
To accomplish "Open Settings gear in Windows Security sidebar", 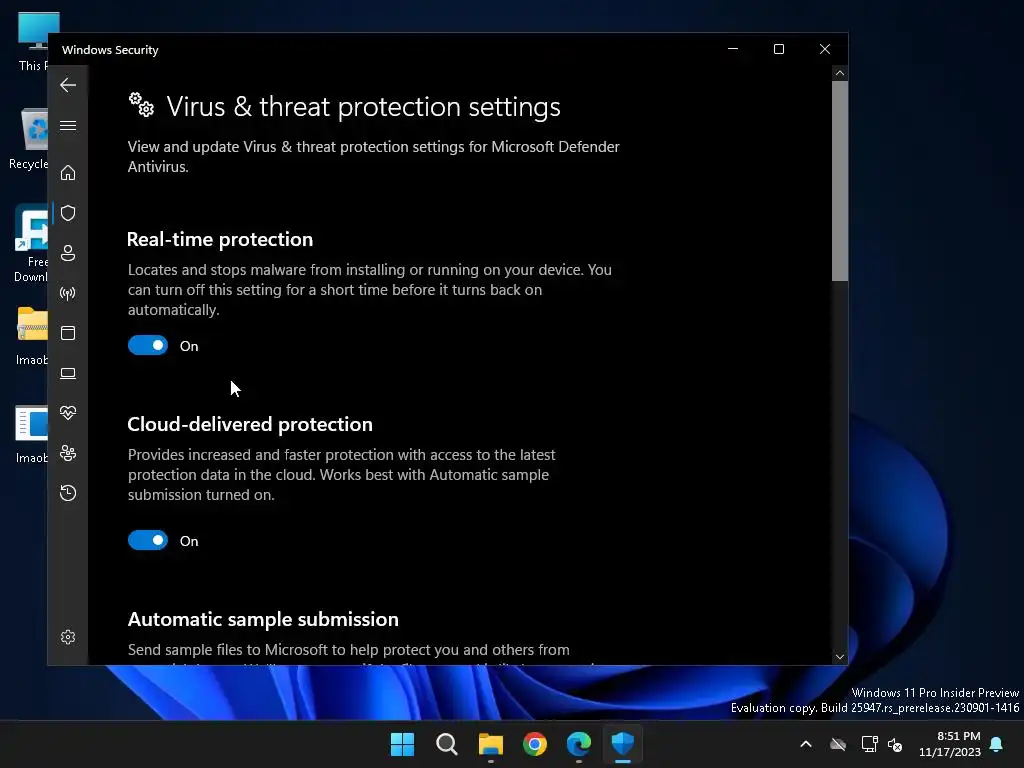I will [x=68, y=637].
